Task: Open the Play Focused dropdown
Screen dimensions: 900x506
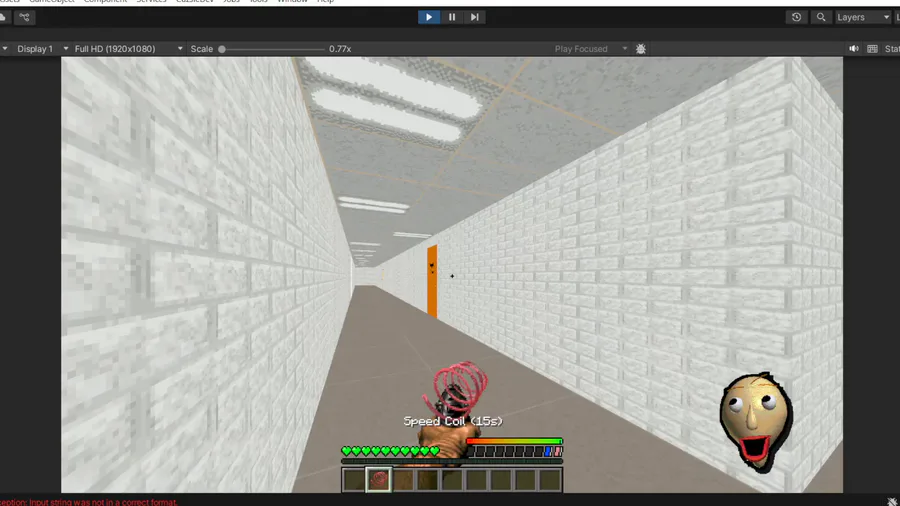Action: tap(591, 49)
